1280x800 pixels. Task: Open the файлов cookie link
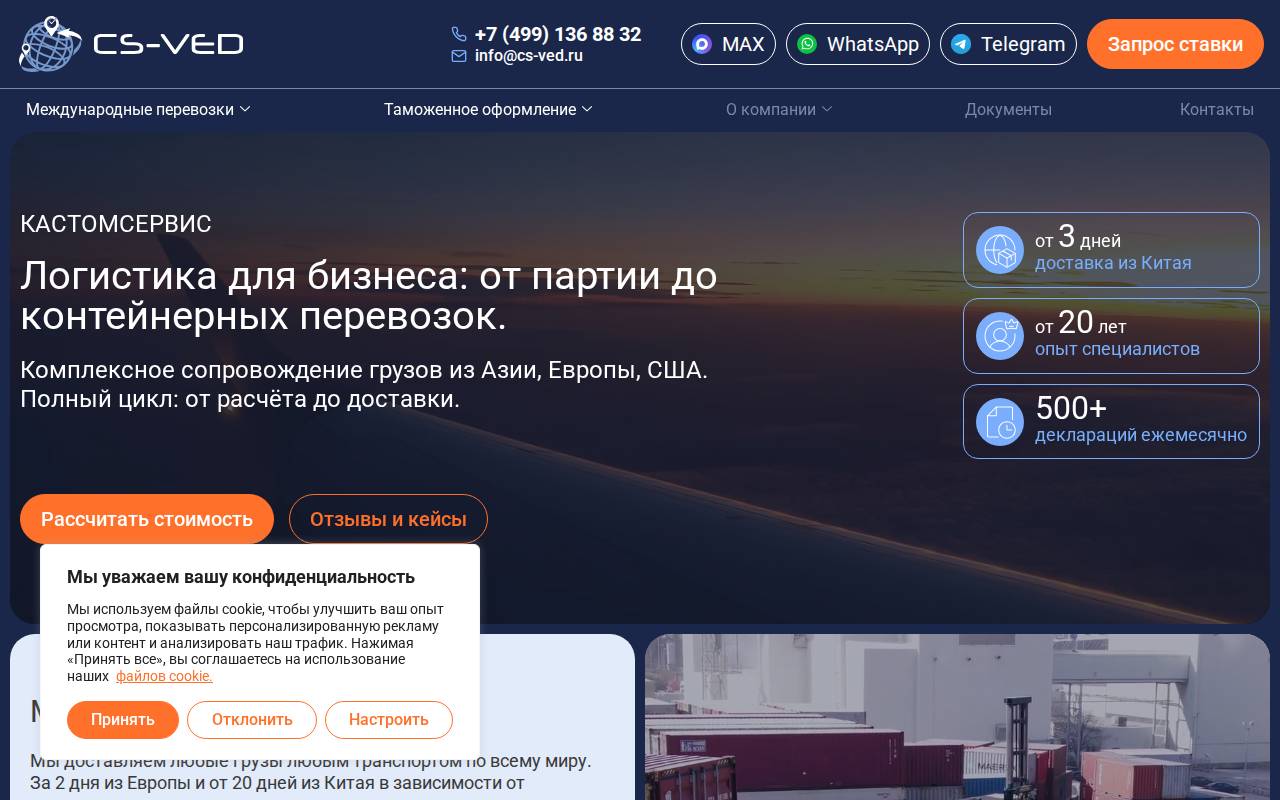coord(164,676)
